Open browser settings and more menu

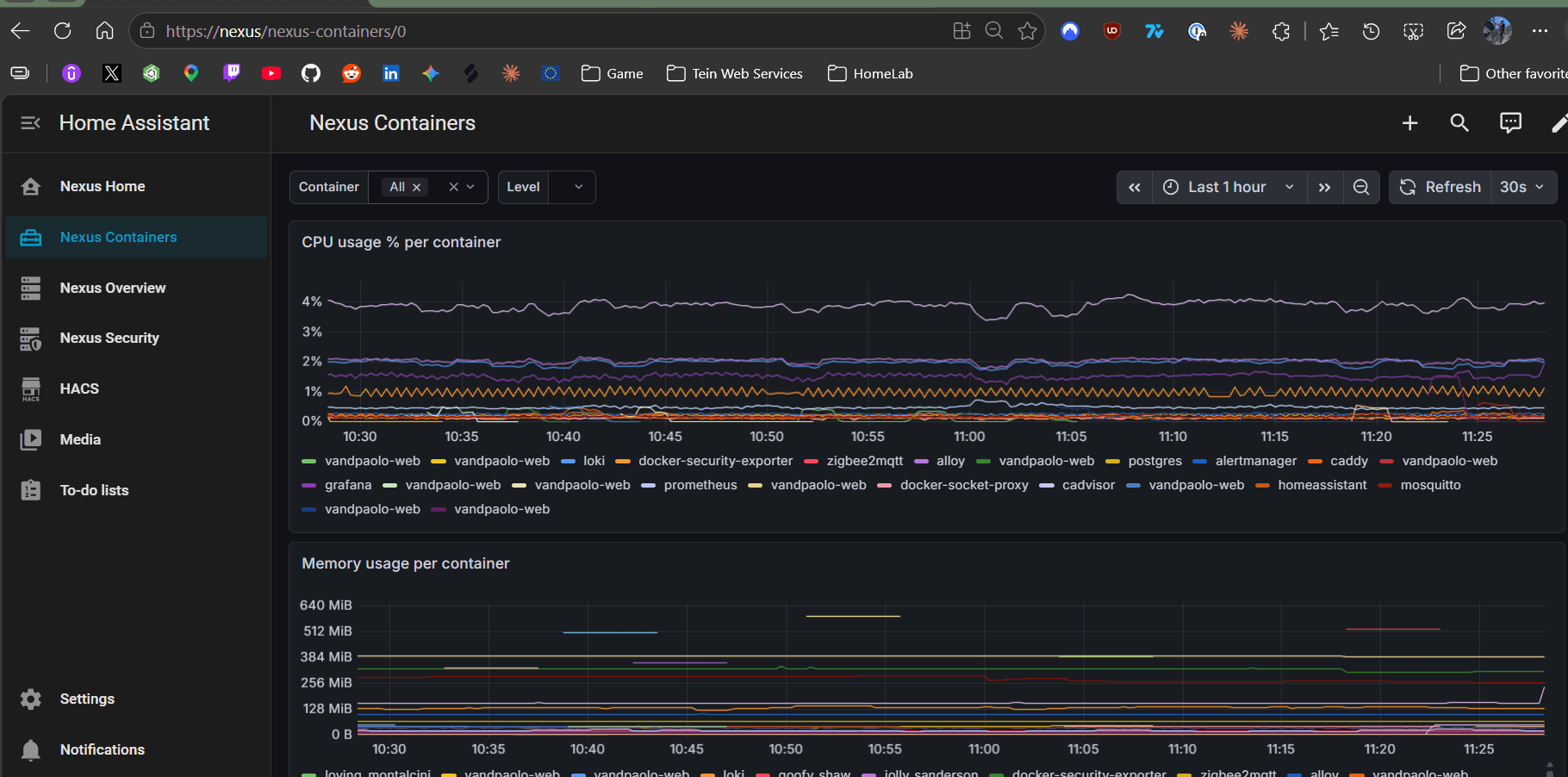coord(1540,31)
